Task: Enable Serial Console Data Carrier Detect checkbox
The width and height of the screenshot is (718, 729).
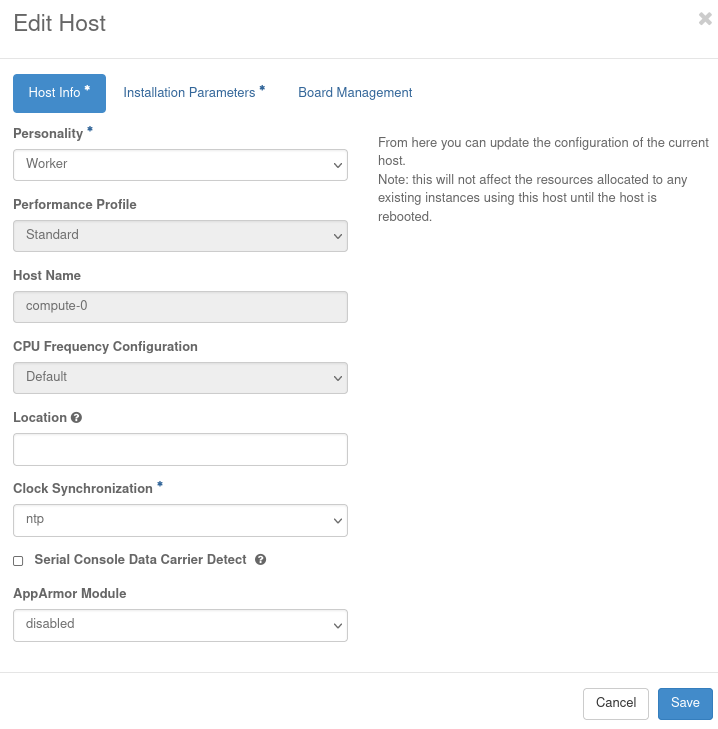Action: coord(18,561)
